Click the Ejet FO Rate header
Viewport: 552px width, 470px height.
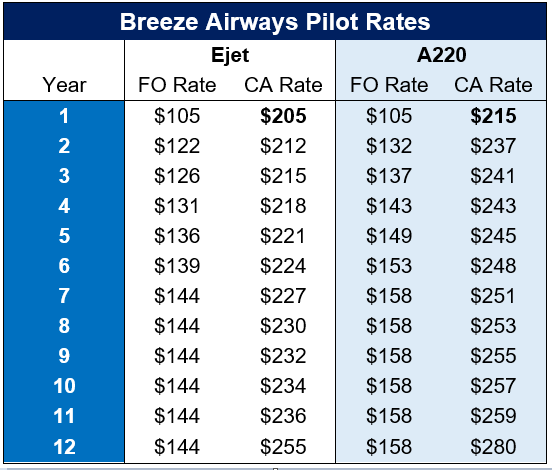[x=177, y=85]
